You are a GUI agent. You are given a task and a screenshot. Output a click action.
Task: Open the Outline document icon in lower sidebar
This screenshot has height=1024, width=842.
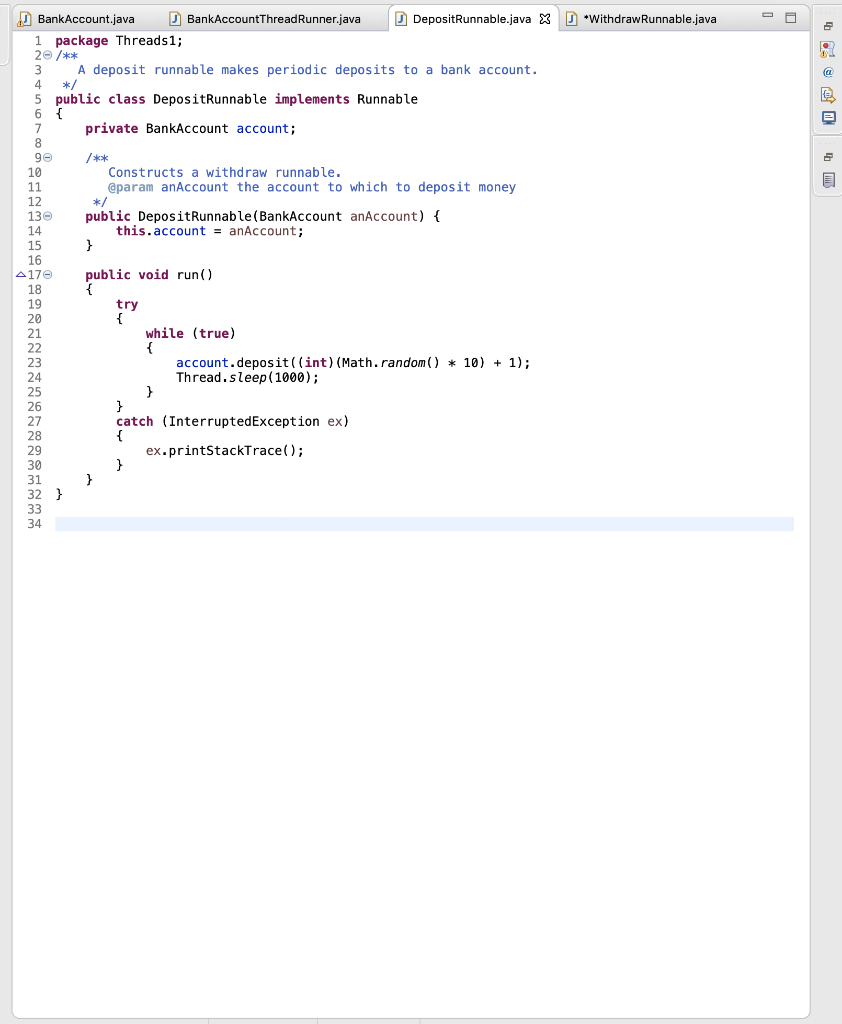pyautogui.click(x=829, y=181)
